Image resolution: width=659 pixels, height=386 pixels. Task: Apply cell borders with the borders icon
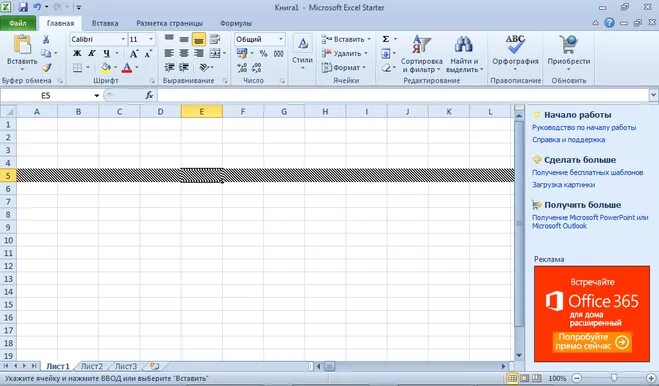point(77,67)
